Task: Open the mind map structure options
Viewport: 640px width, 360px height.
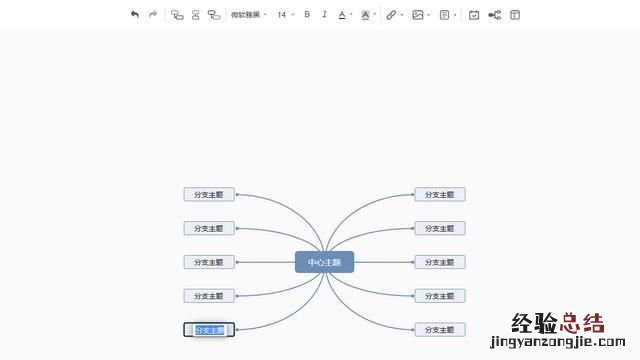Action: coord(495,15)
